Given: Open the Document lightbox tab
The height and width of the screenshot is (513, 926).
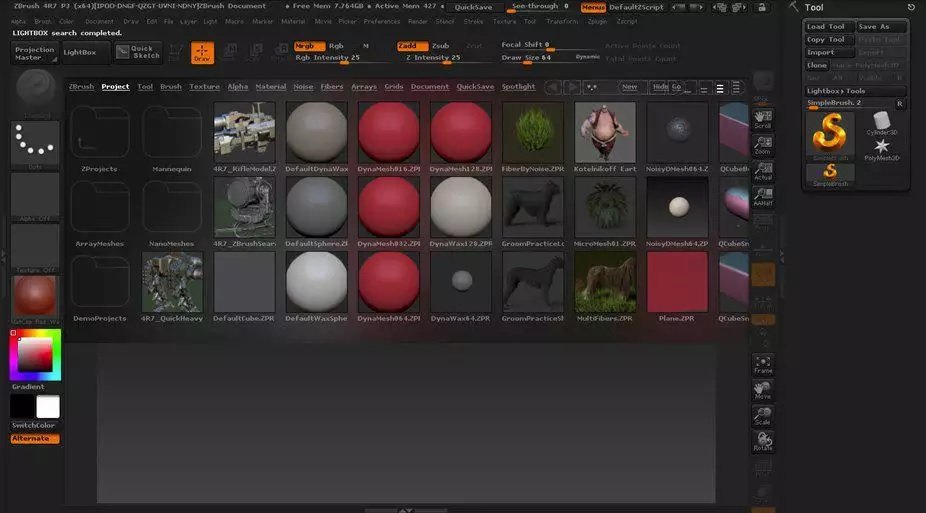Looking at the screenshot, I should [429, 87].
